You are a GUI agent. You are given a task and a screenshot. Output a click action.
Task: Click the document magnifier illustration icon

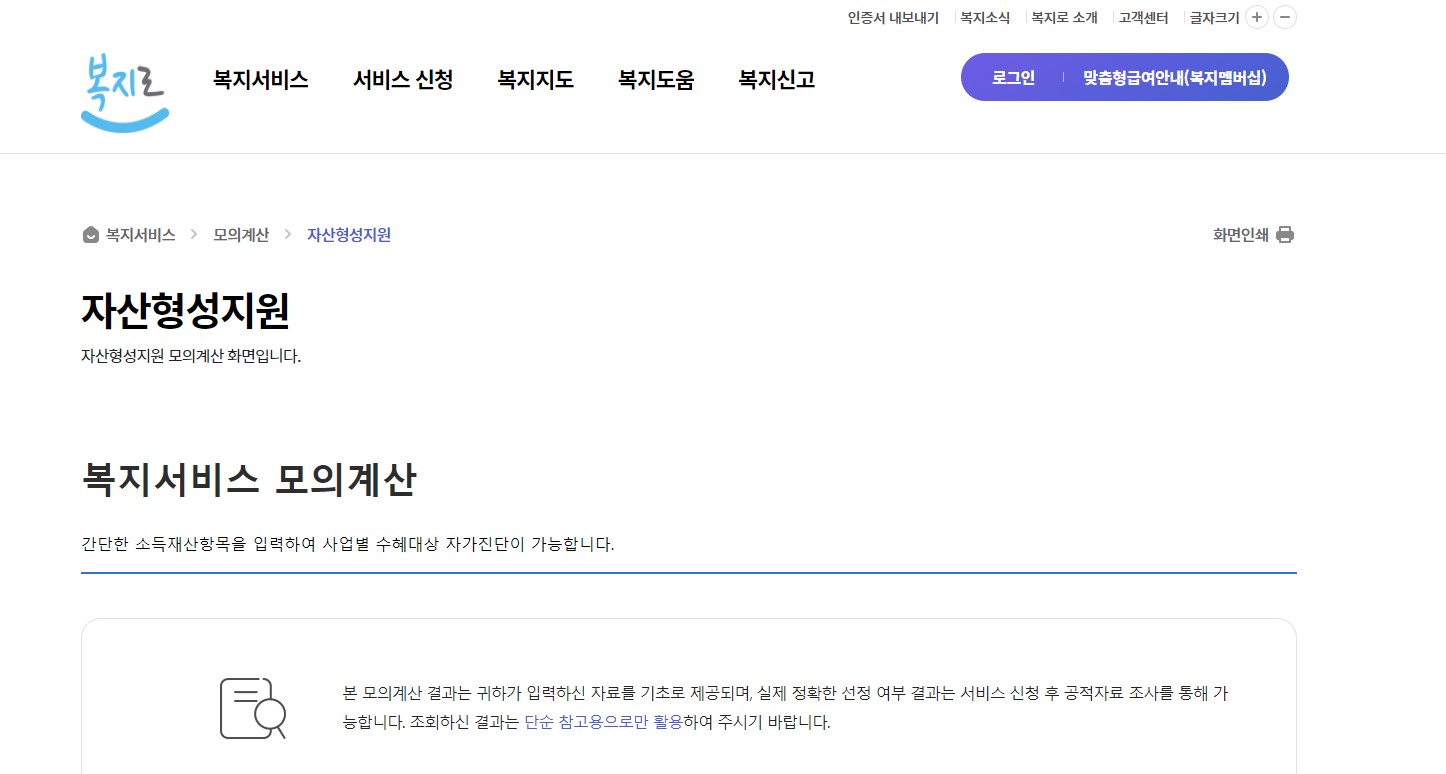(x=250, y=710)
